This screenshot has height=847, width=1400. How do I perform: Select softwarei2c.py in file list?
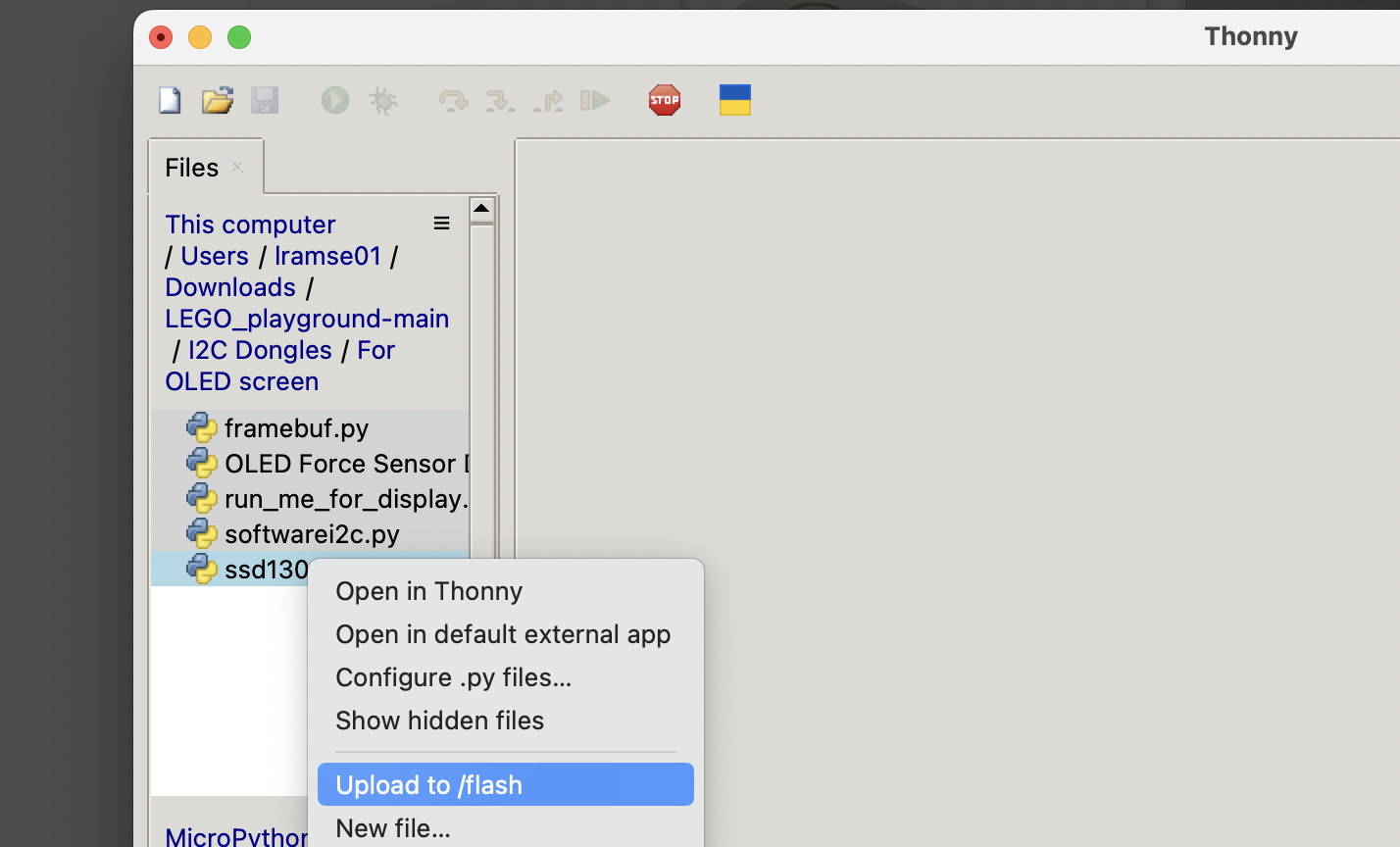(x=310, y=534)
